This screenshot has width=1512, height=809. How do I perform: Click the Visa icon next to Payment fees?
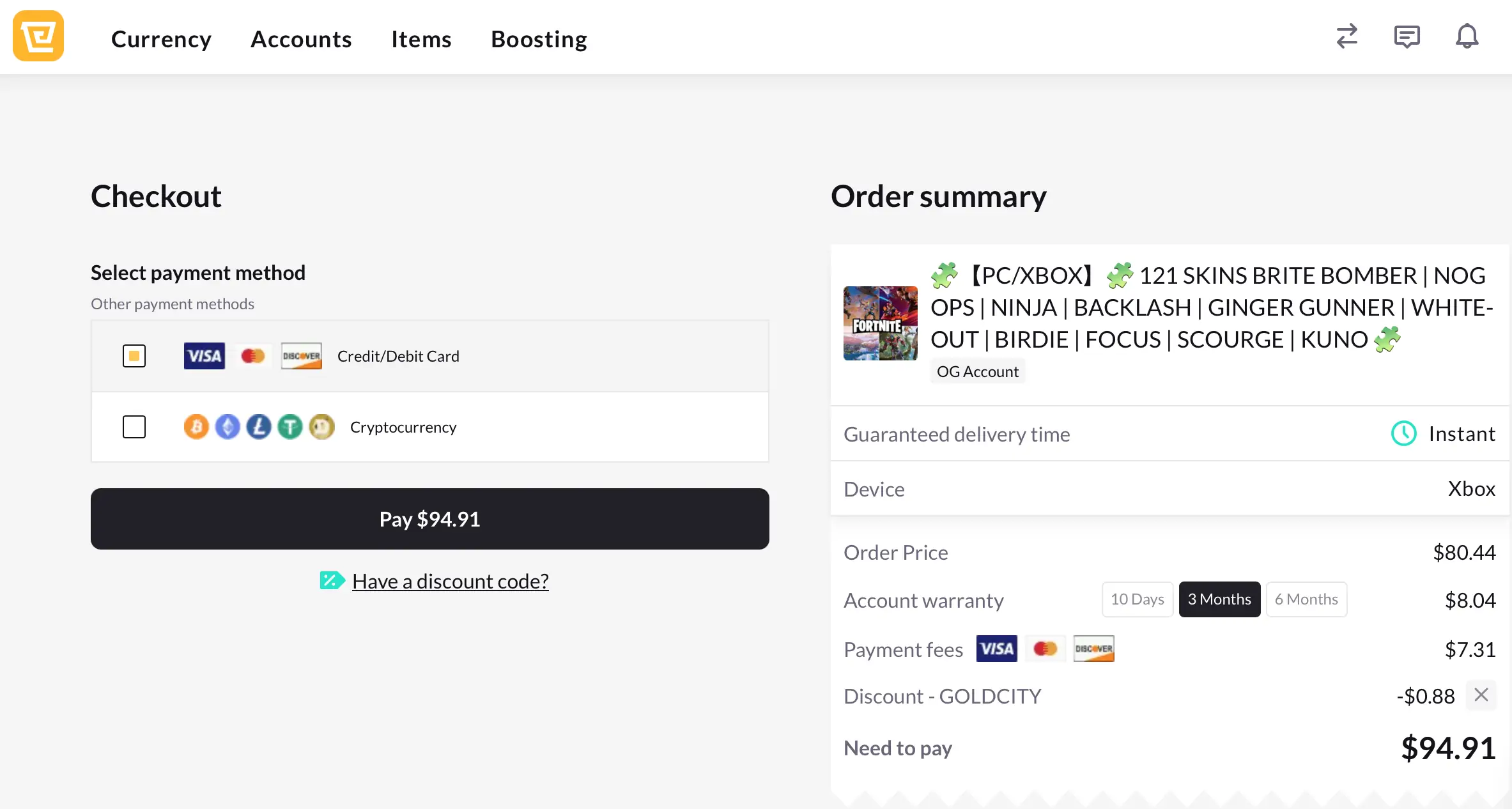(996, 649)
